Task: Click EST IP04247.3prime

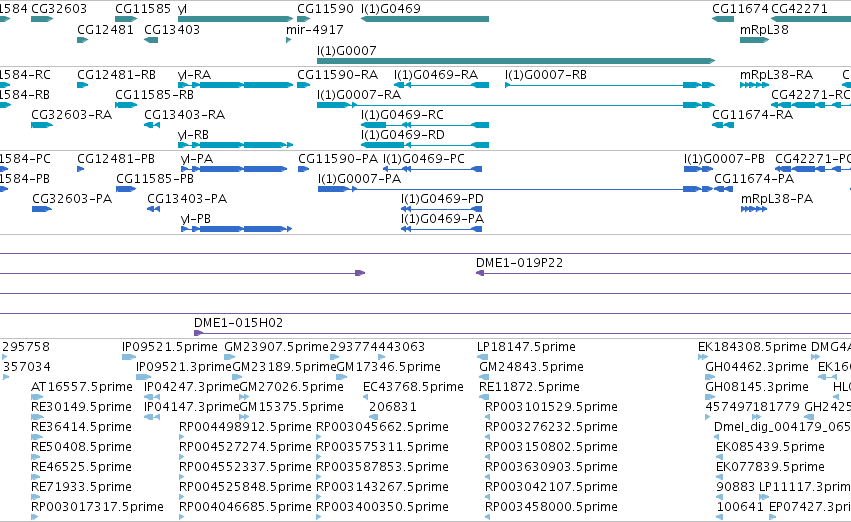Action: click(192, 387)
